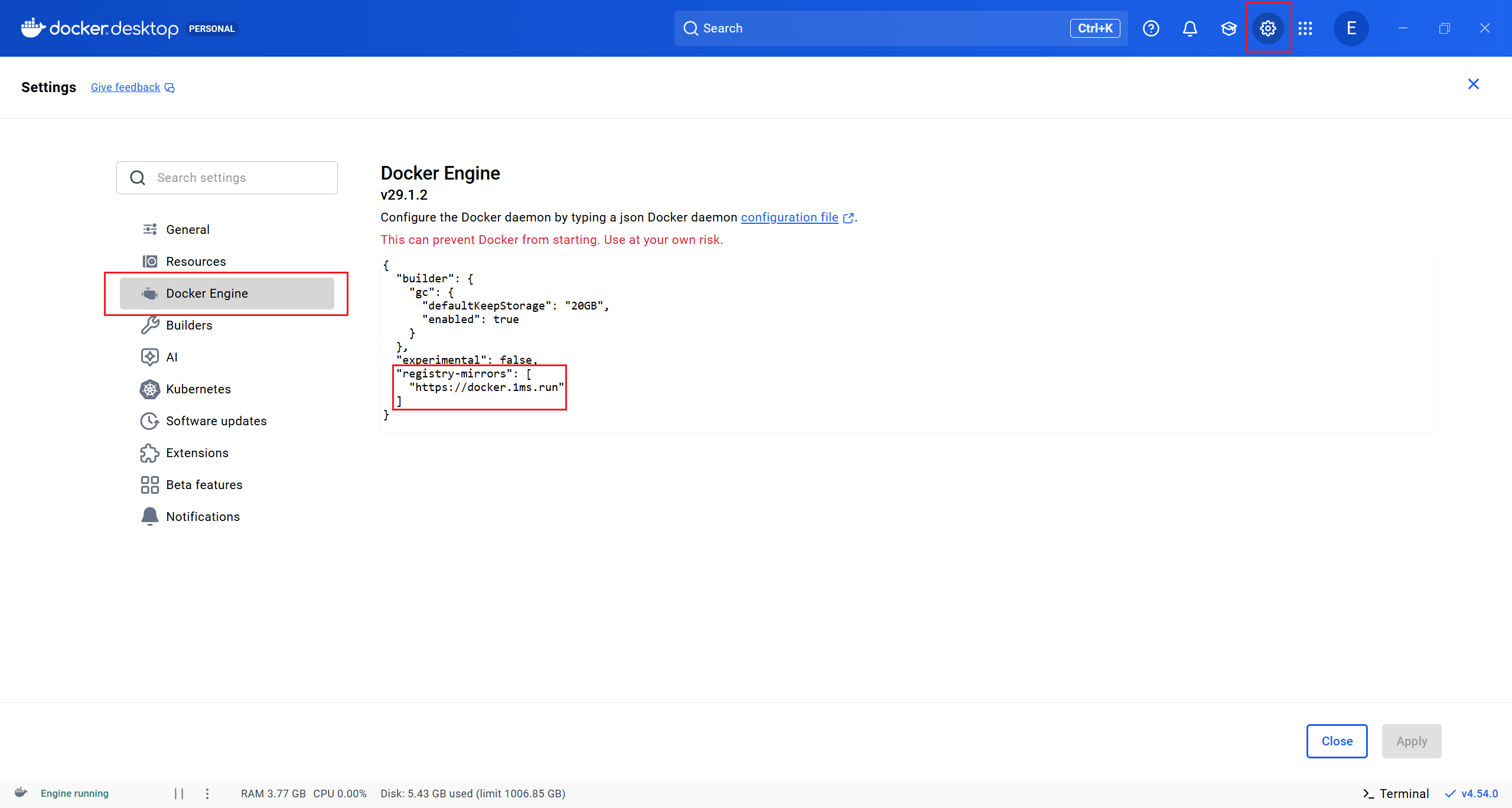Image resolution: width=1512 pixels, height=808 pixels.
Task: Open the Builders settings section
Action: click(x=189, y=325)
